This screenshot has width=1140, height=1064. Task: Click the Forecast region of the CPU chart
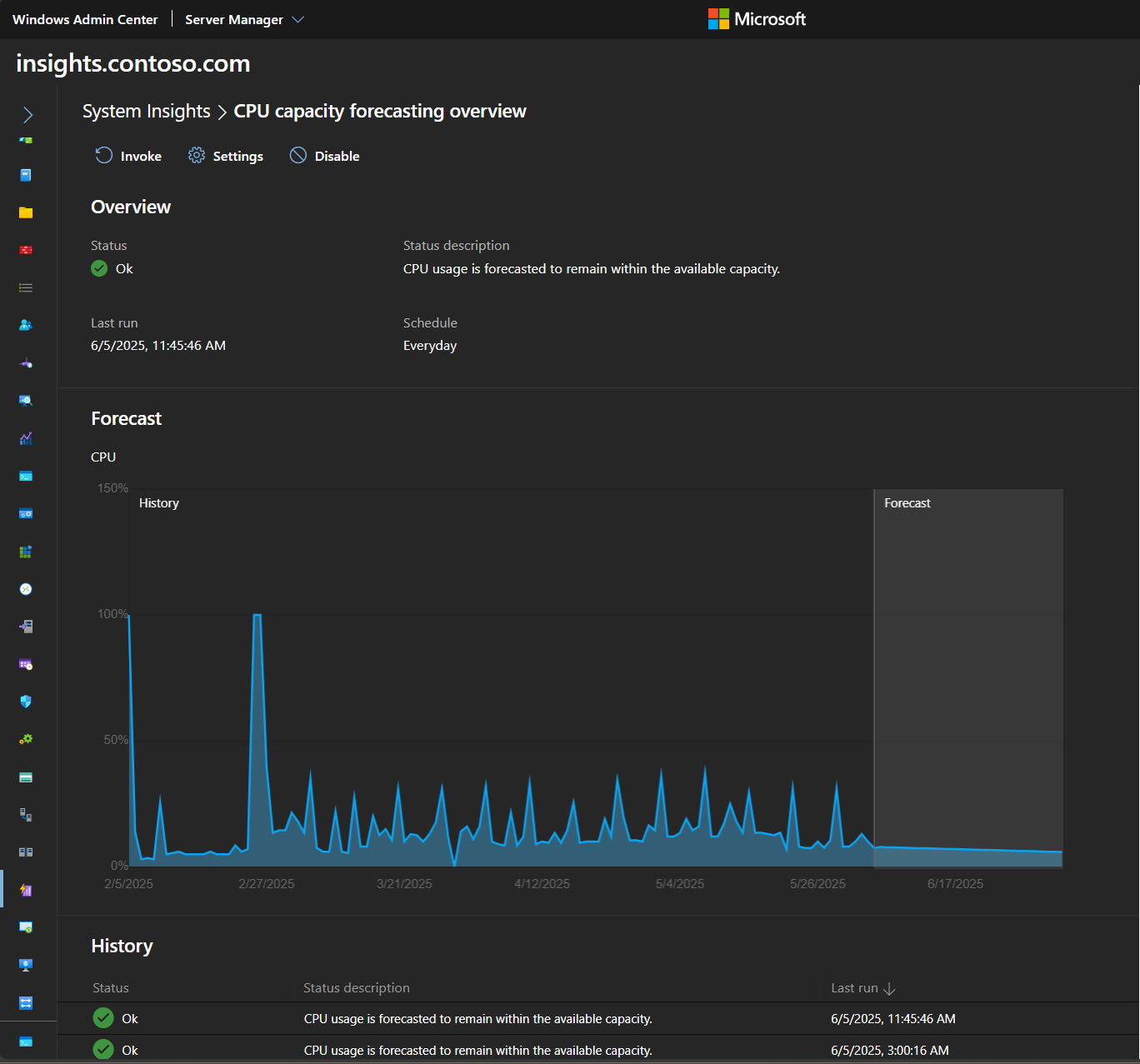click(968, 678)
